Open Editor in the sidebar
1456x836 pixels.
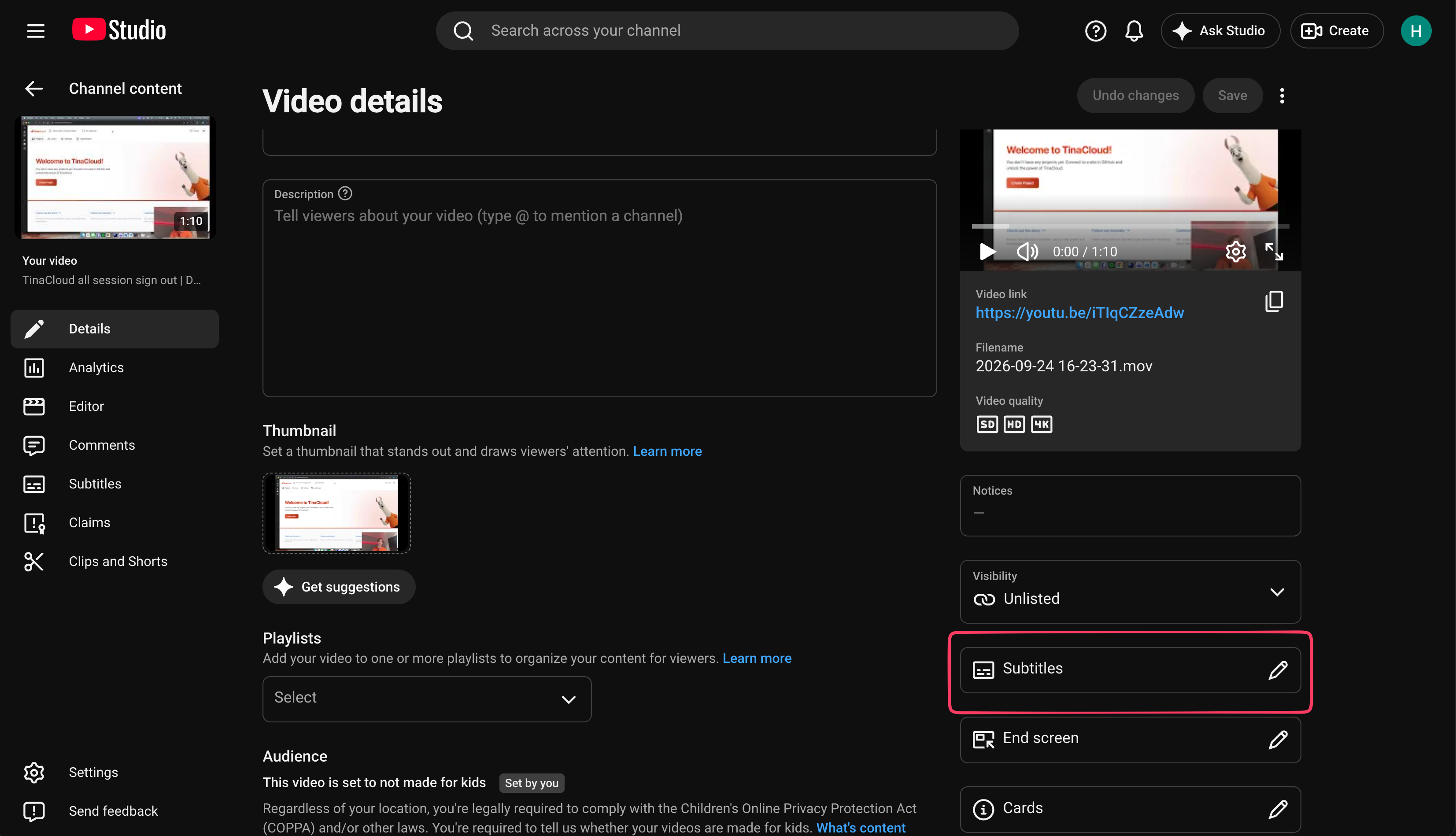coord(115,407)
